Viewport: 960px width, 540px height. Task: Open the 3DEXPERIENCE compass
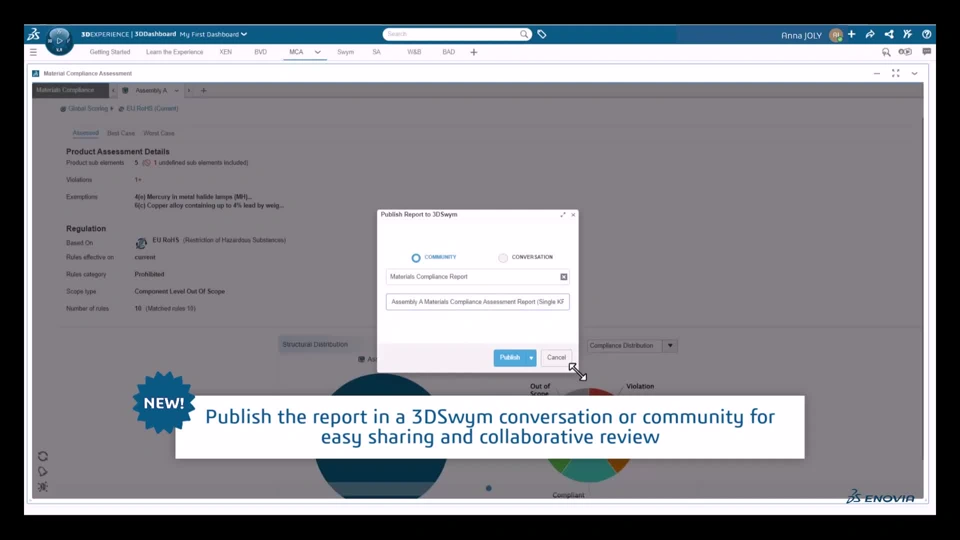point(59,41)
